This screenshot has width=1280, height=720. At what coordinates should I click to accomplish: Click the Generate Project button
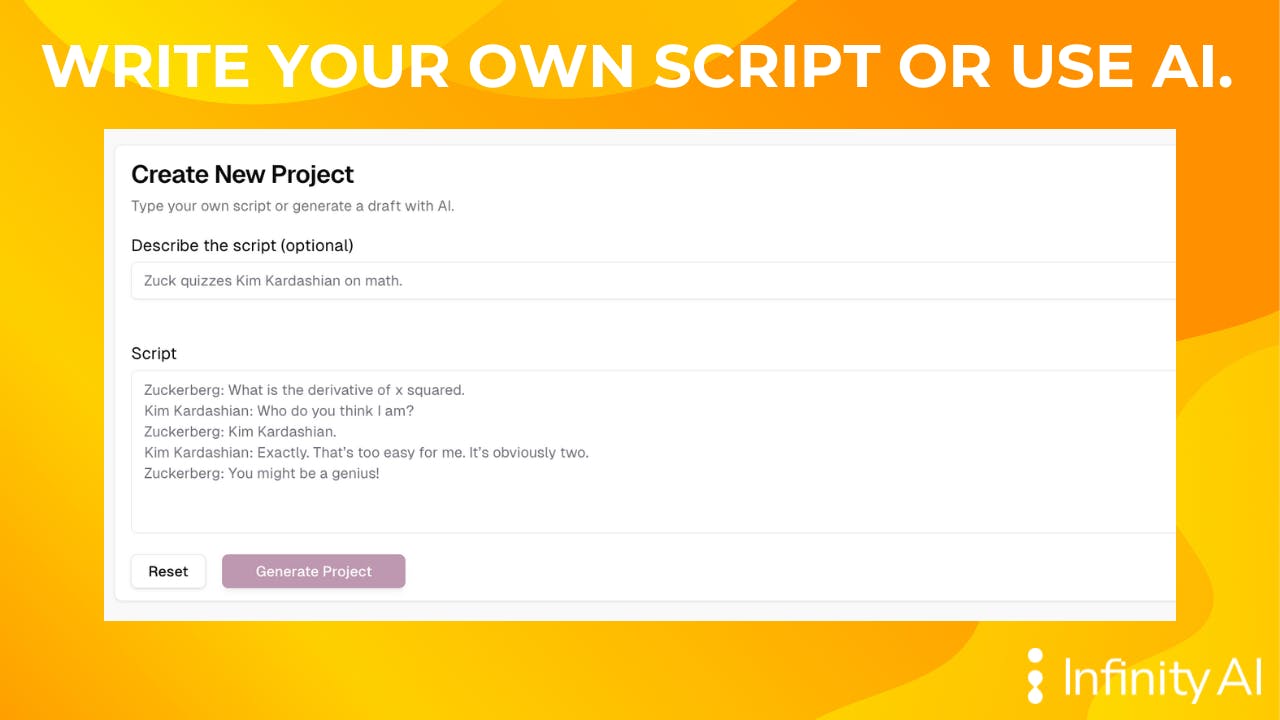coord(313,571)
